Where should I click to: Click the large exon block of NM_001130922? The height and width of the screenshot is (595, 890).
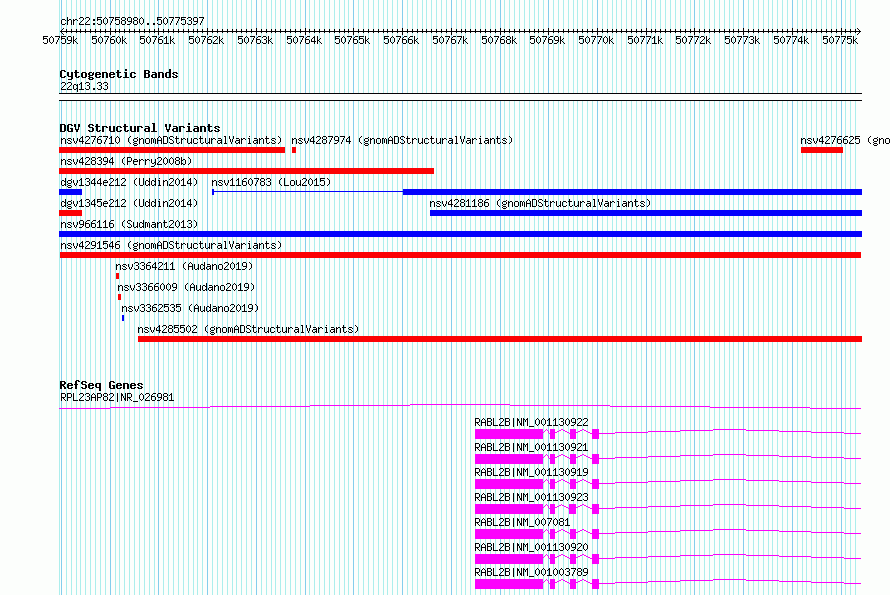click(x=509, y=434)
